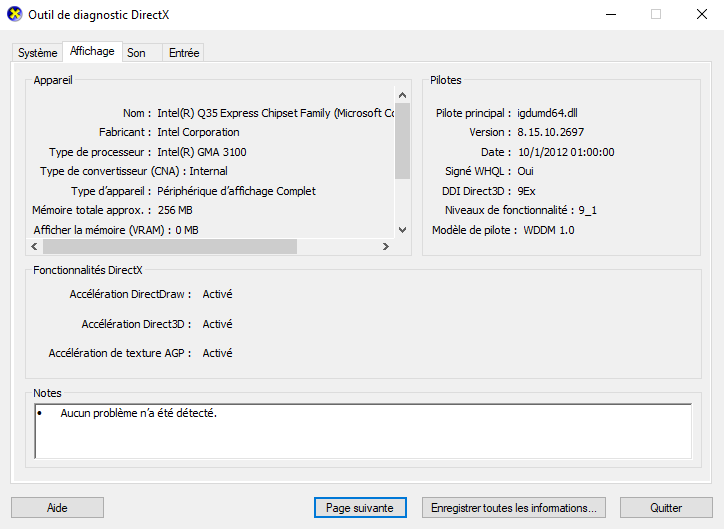The width and height of the screenshot is (724, 529).
Task: Click the Intel Corporation manufacturer value
Action: [x=198, y=132]
